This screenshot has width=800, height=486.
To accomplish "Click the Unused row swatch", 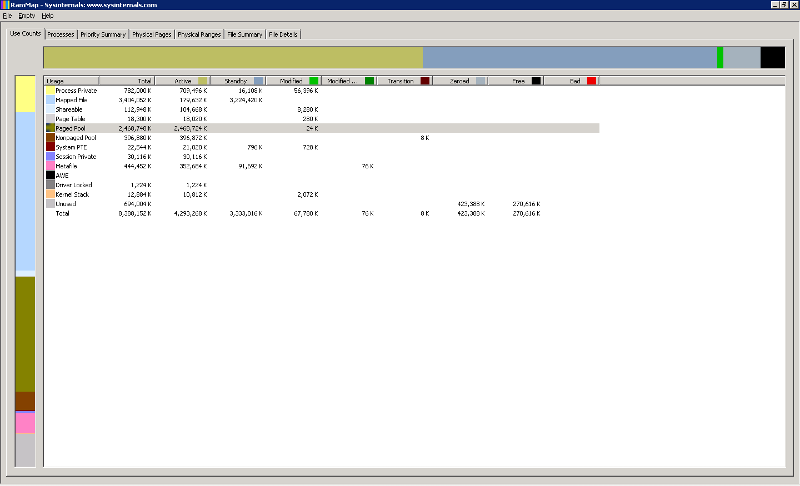I will 50,203.
